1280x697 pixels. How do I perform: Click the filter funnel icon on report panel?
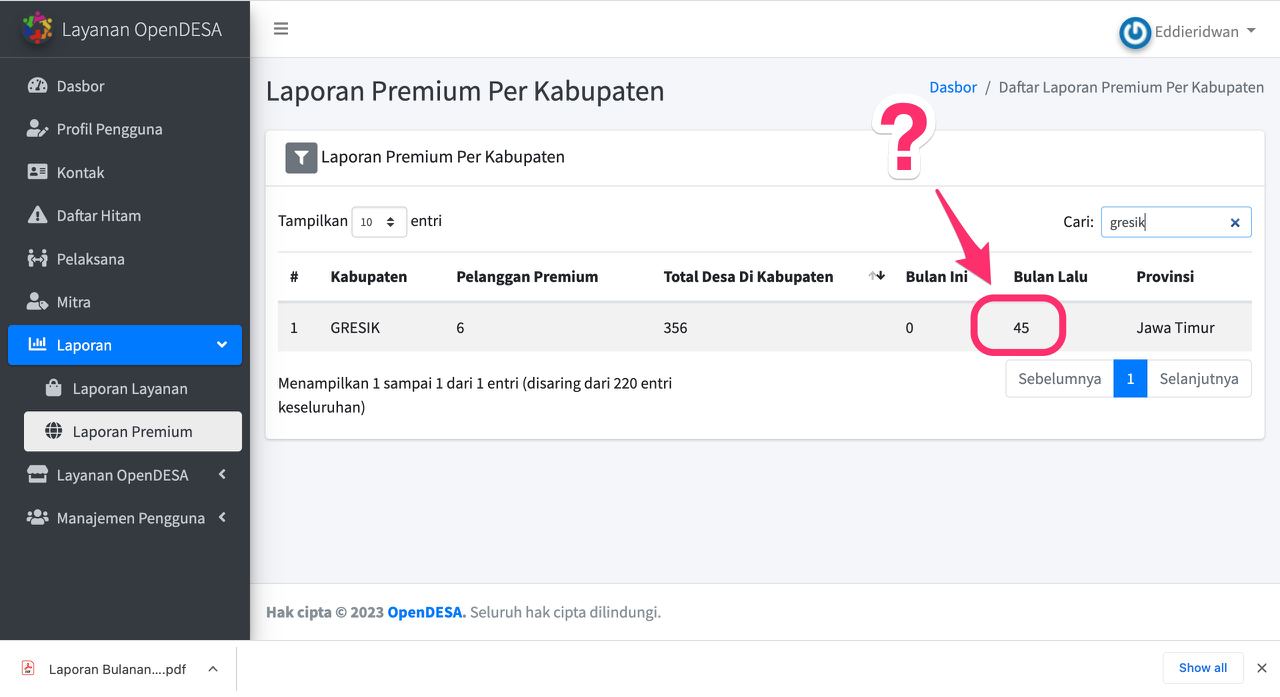tap(300, 157)
